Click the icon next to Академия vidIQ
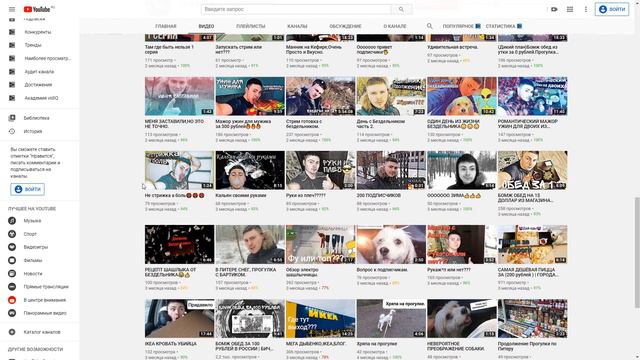 [12, 98]
